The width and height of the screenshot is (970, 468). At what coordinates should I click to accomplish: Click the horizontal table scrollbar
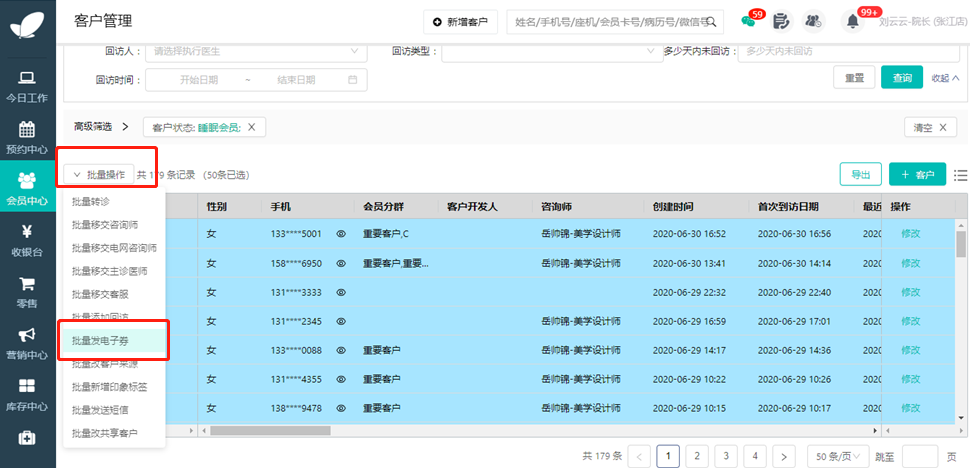point(270,430)
